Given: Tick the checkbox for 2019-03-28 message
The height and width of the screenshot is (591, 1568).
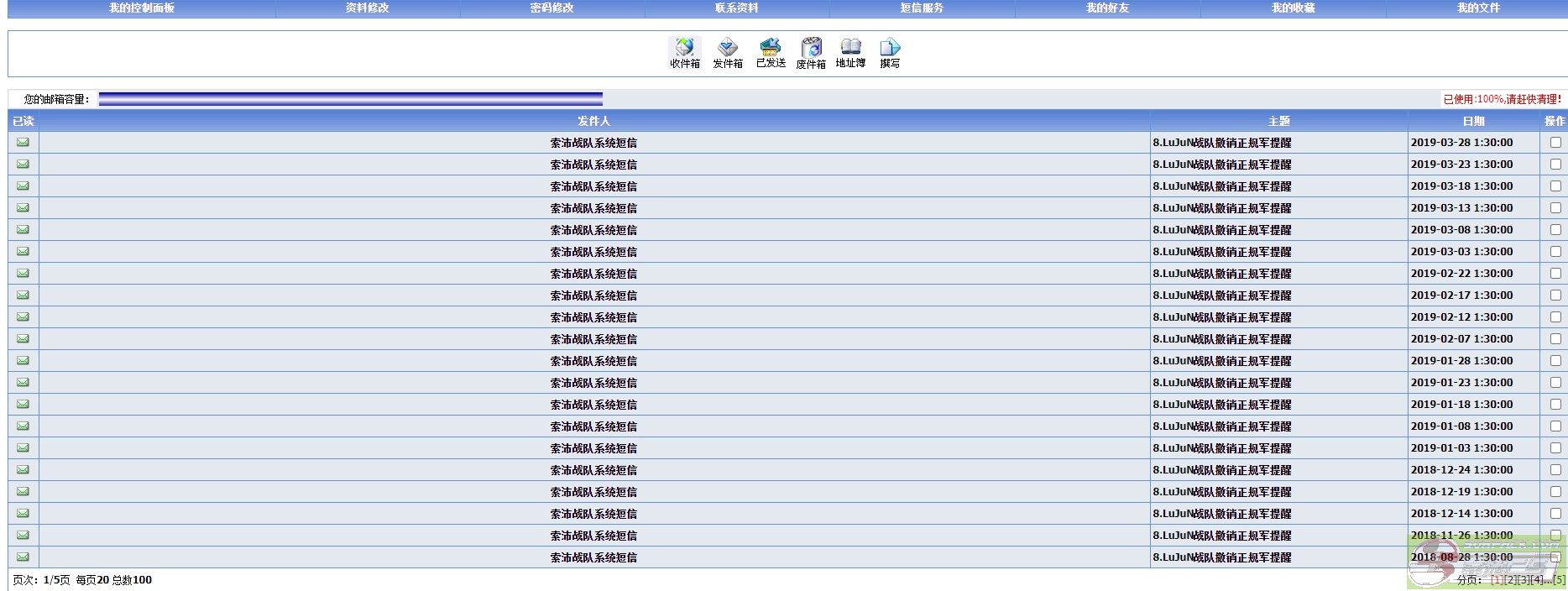Looking at the screenshot, I should point(1555,143).
